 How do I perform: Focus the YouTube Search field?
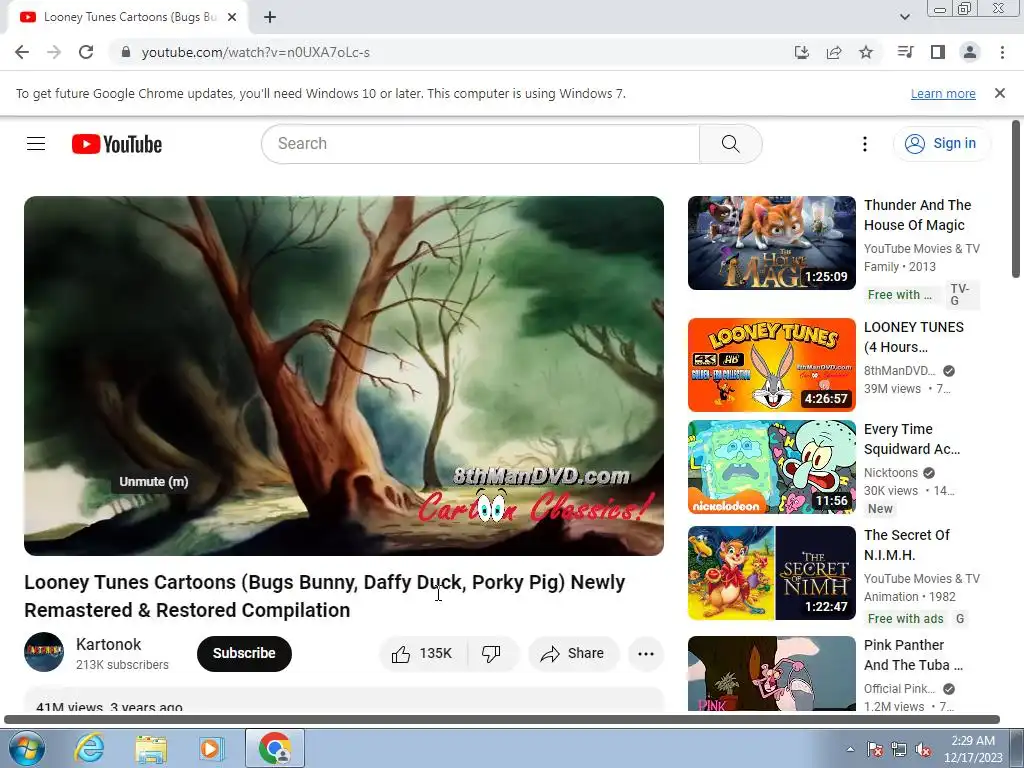point(480,144)
